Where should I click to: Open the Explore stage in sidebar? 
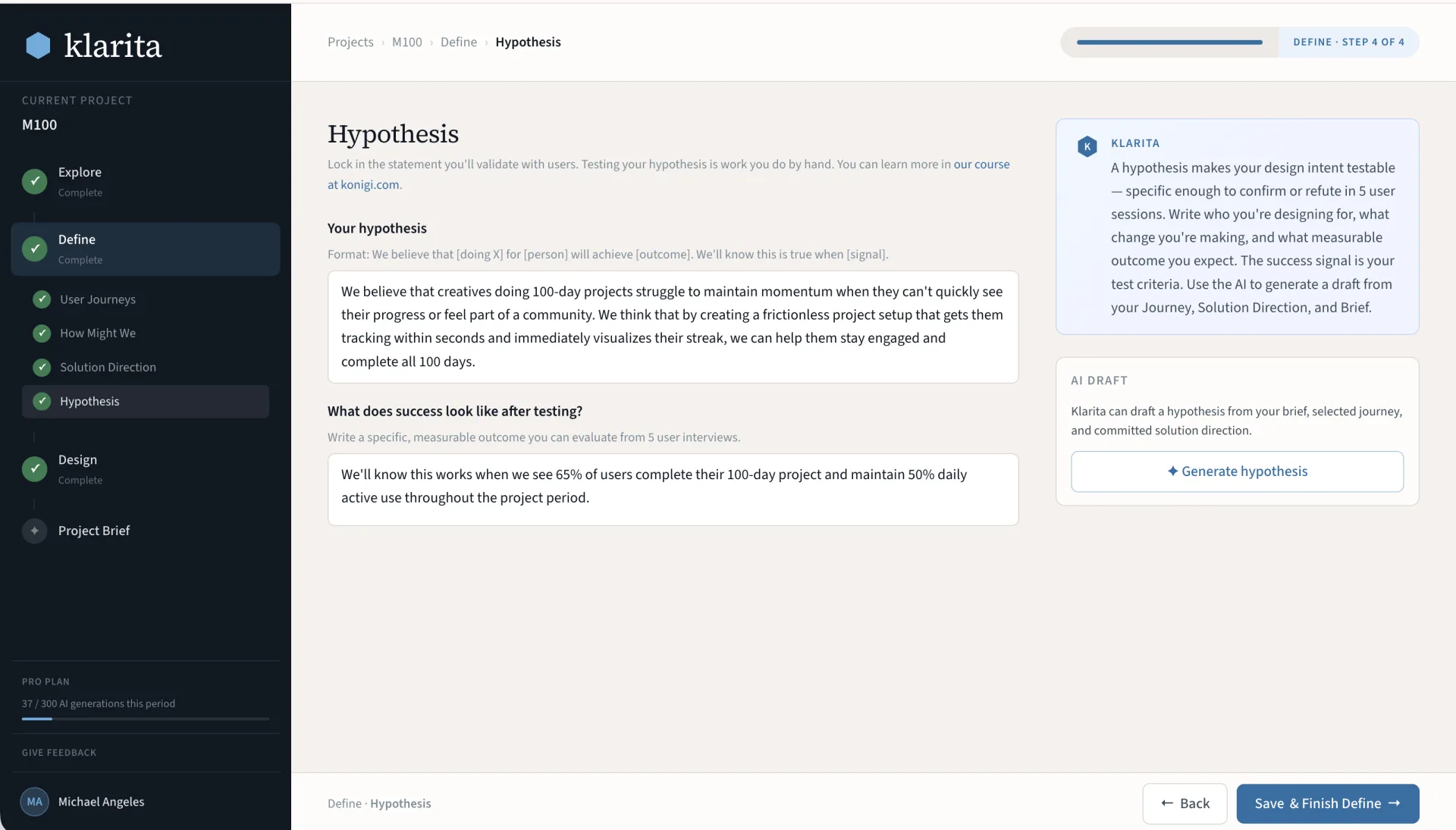pos(146,182)
